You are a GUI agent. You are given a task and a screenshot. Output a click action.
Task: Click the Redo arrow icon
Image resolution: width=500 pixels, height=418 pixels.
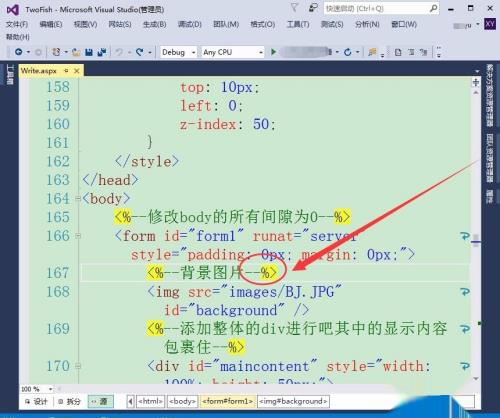pyautogui.click(x=140, y=52)
